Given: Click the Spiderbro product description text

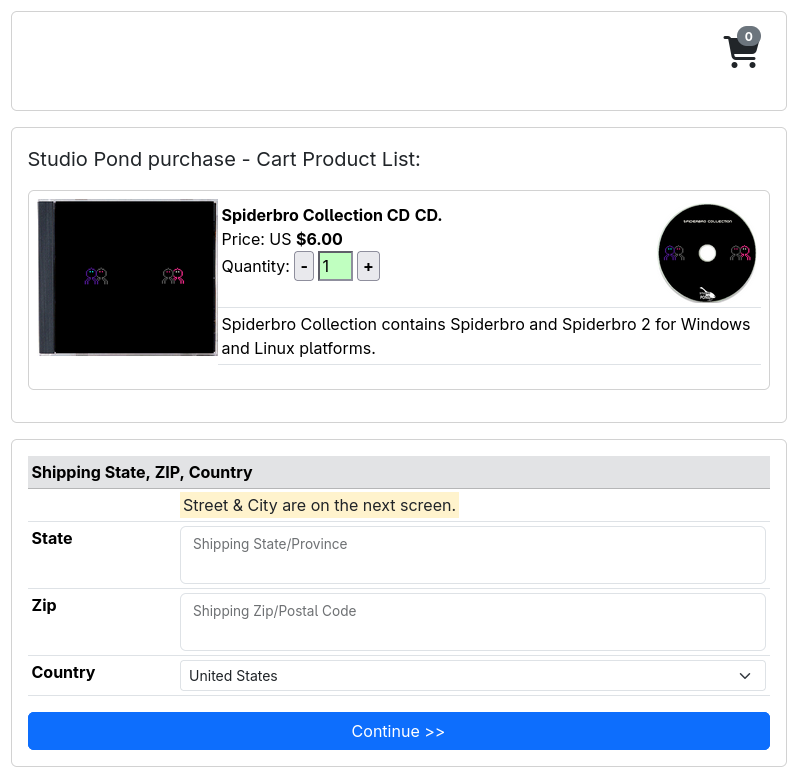Looking at the screenshot, I should (485, 336).
